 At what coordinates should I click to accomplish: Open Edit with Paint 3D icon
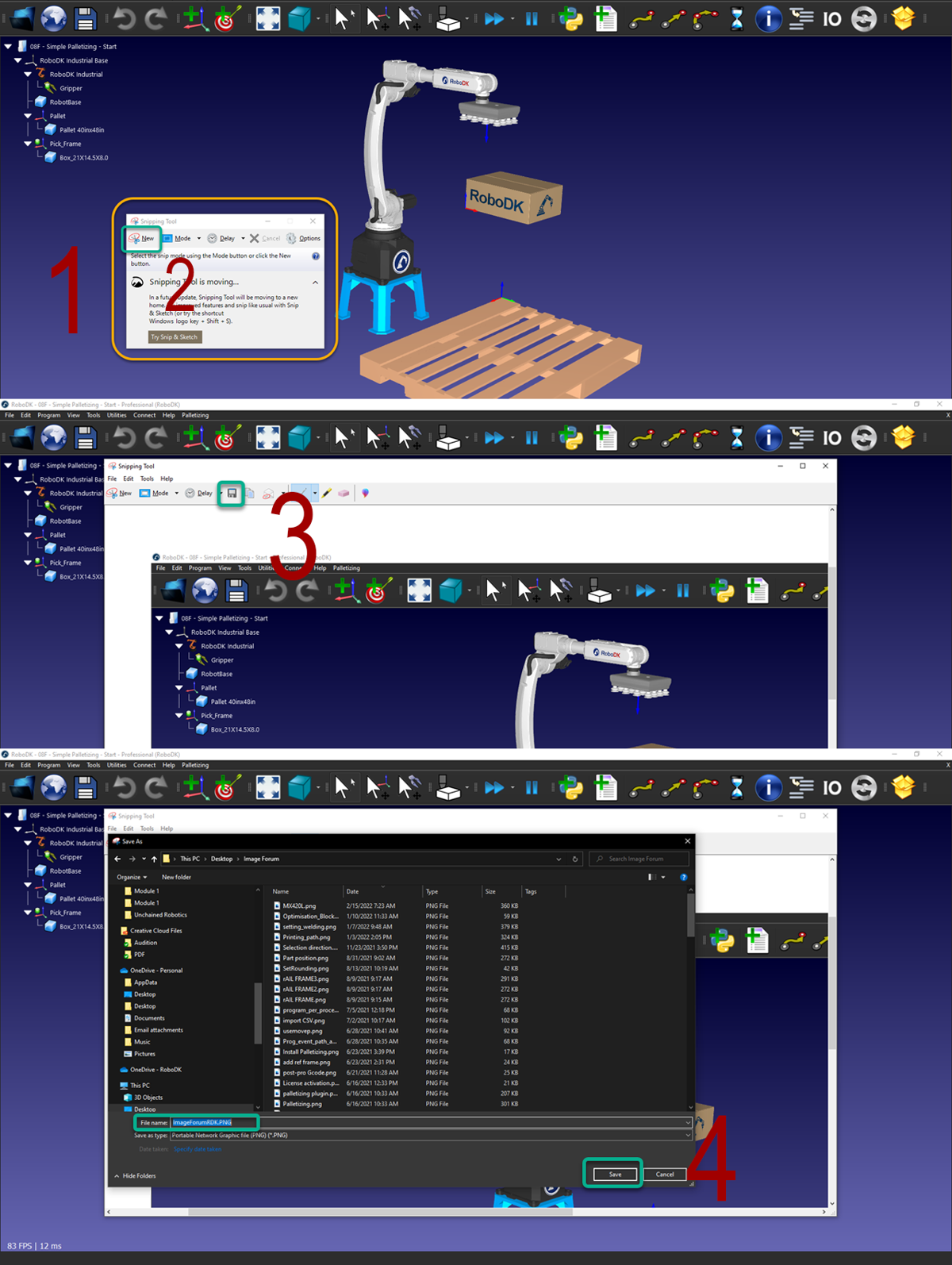pyautogui.click(x=365, y=494)
